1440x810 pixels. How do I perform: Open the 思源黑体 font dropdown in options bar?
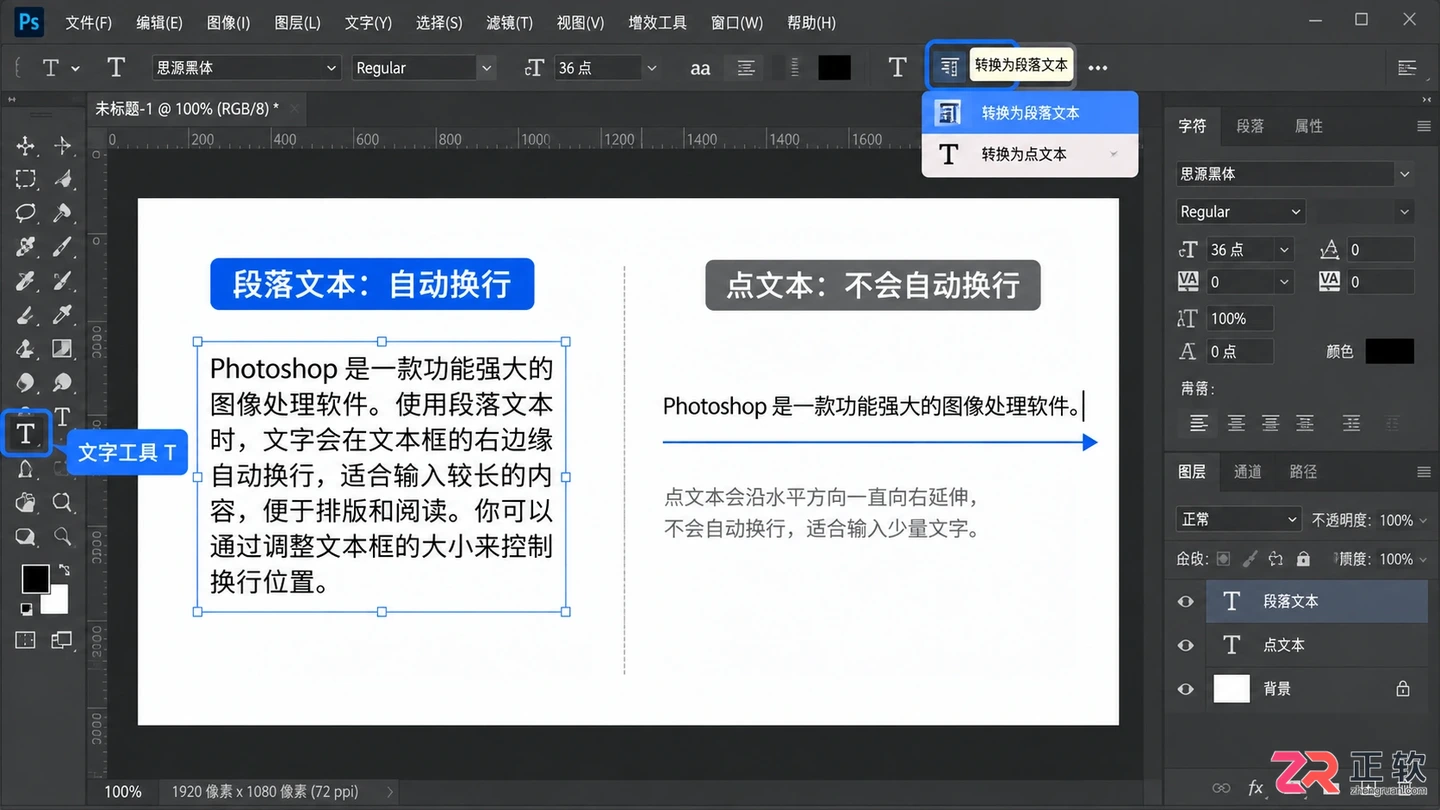(x=247, y=68)
